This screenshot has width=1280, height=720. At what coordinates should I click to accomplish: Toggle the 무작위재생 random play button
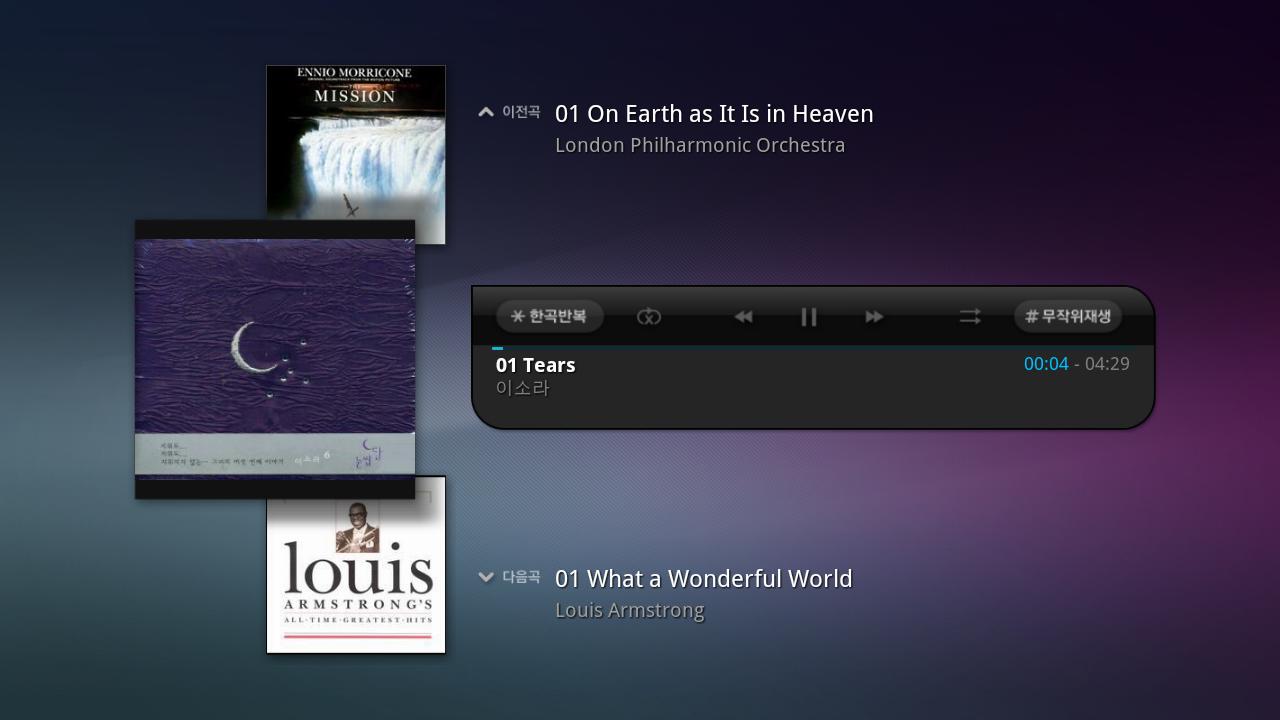coord(1068,316)
